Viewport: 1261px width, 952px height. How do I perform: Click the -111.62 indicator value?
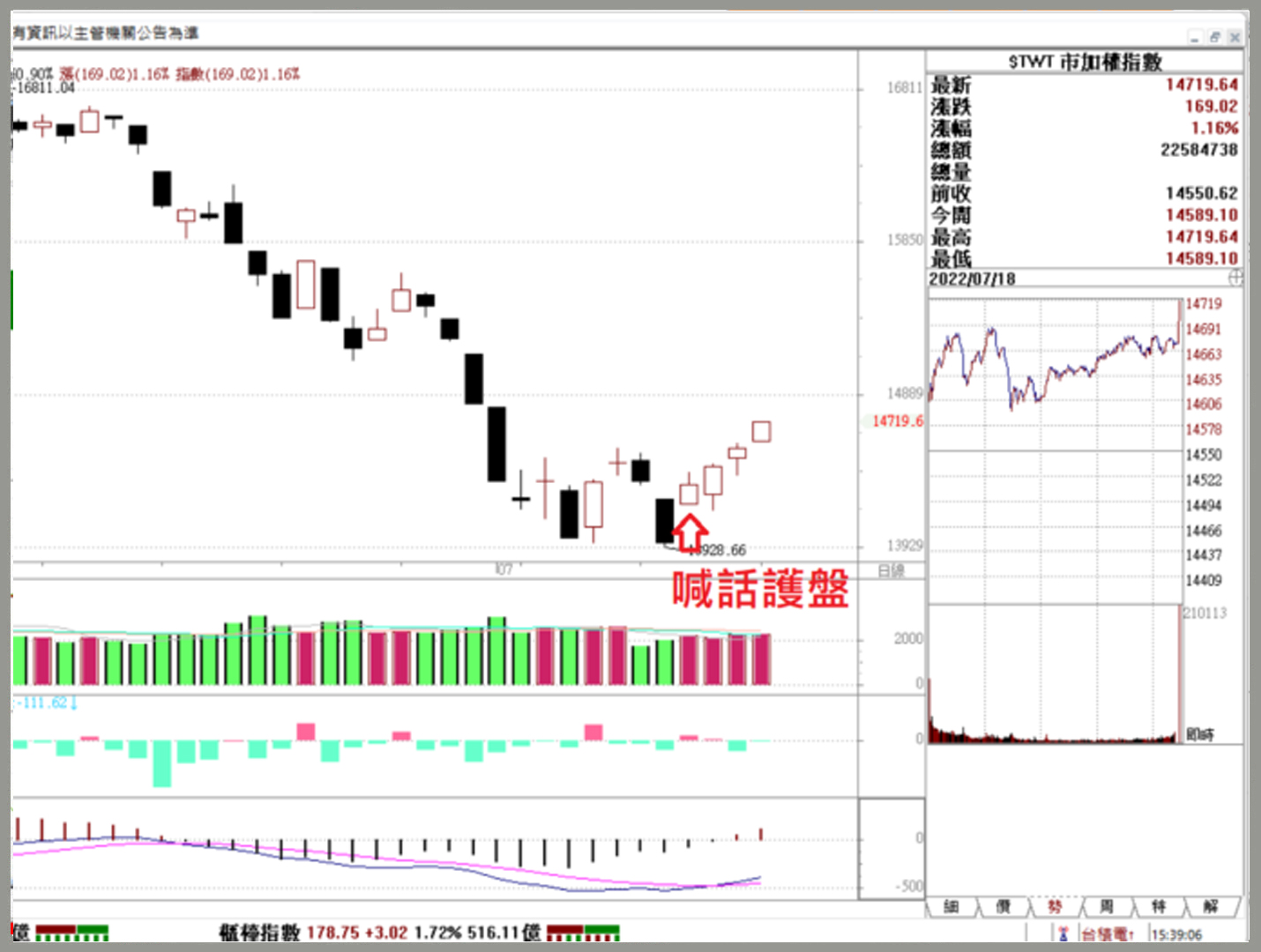(x=44, y=703)
